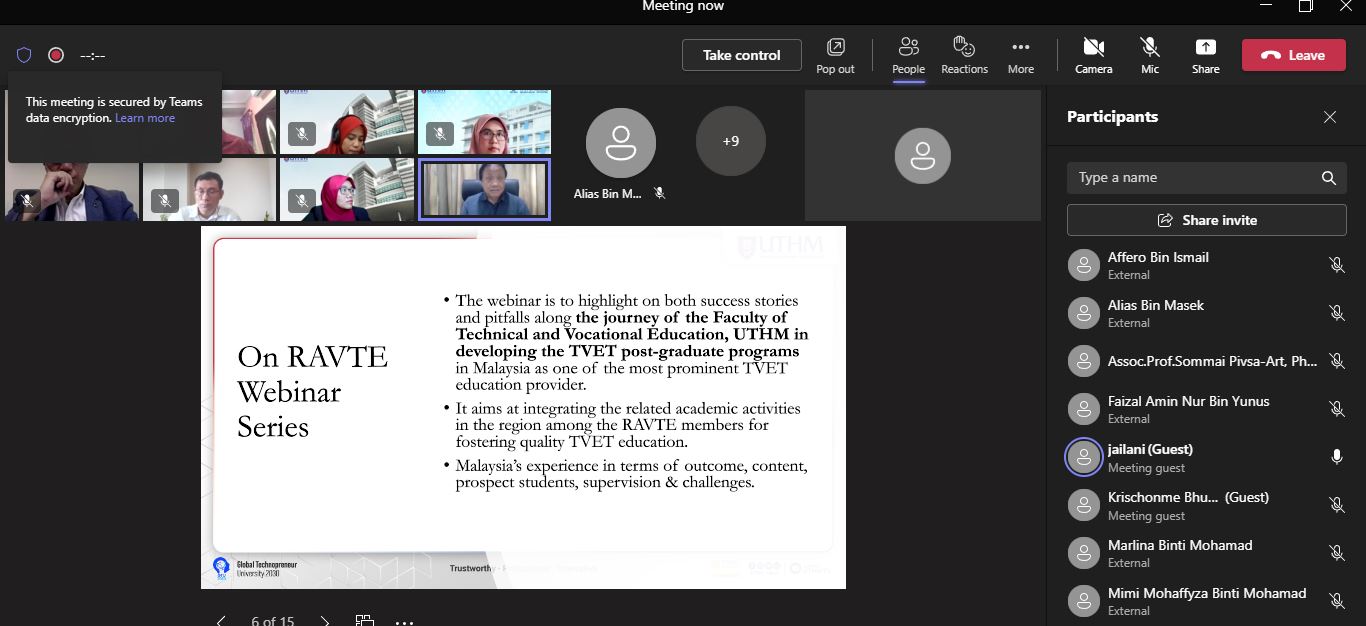Image resolution: width=1366 pixels, height=626 pixels.
Task: Restore the Teams window size
Action: (1305, 6)
